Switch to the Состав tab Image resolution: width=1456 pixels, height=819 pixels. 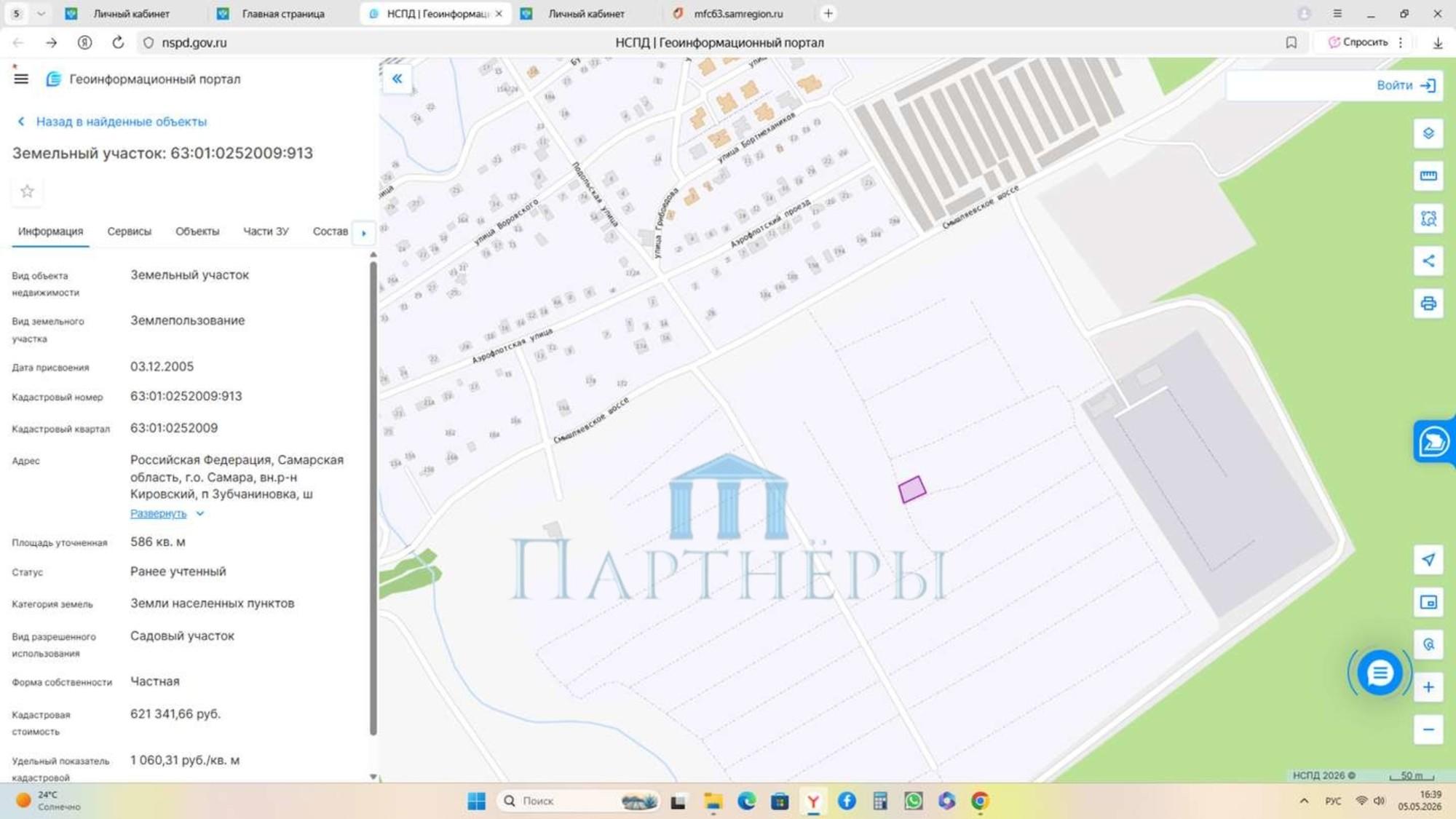pyautogui.click(x=330, y=232)
